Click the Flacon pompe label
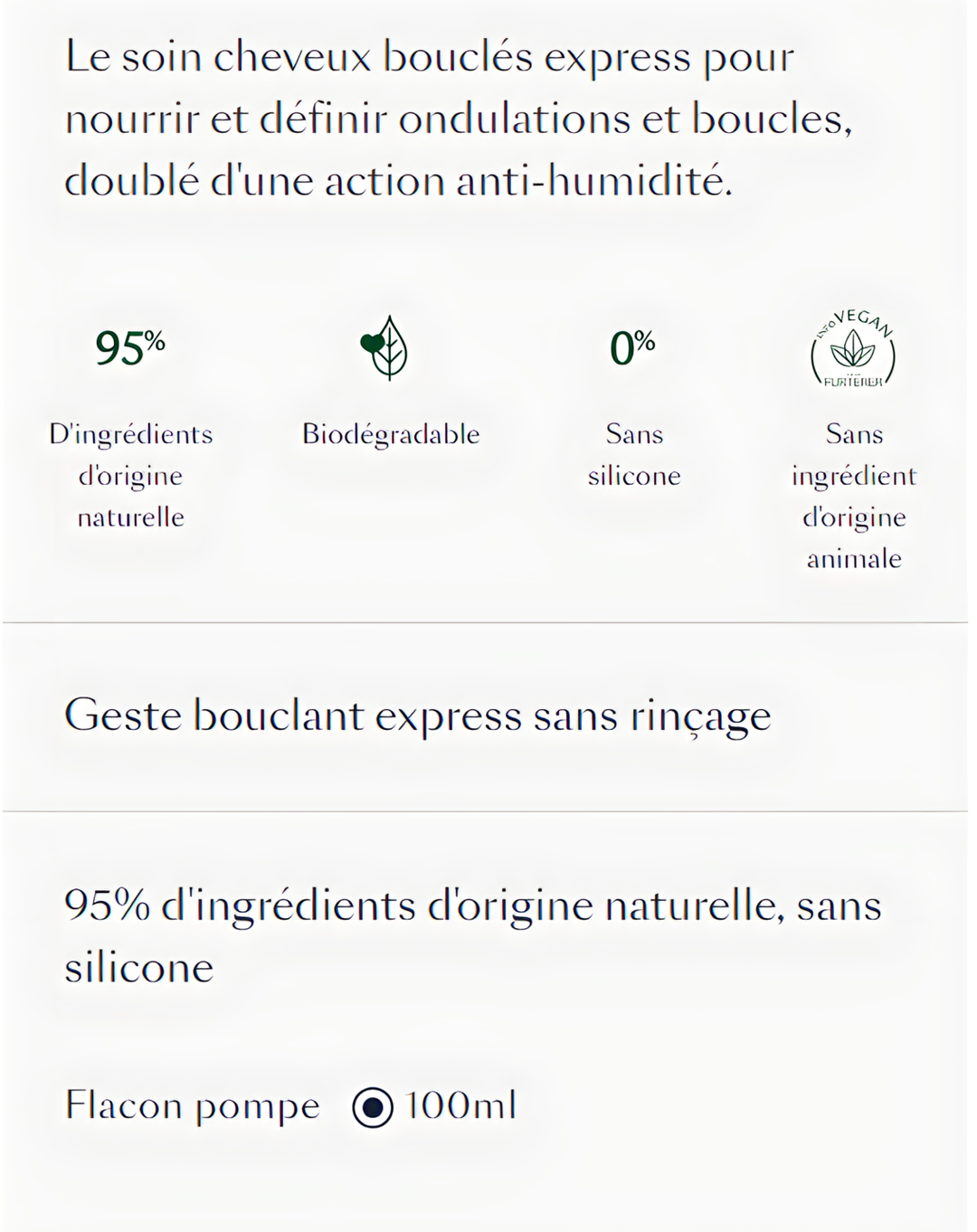The height and width of the screenshot is (1232, 977). tap(193, 1107)
